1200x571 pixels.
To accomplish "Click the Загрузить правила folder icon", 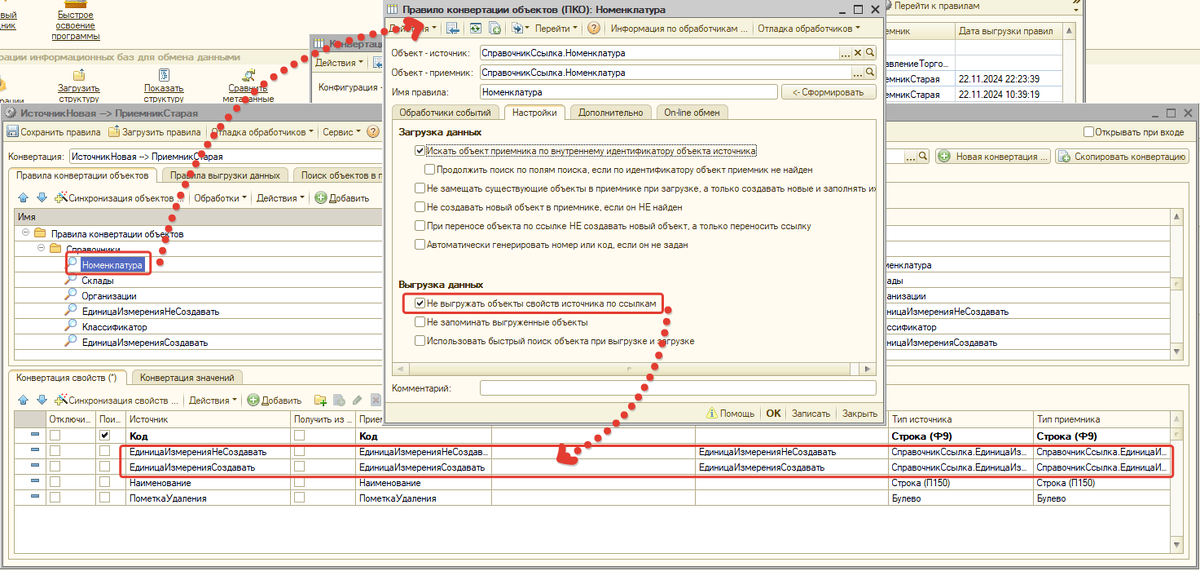I will coord(113,132).
